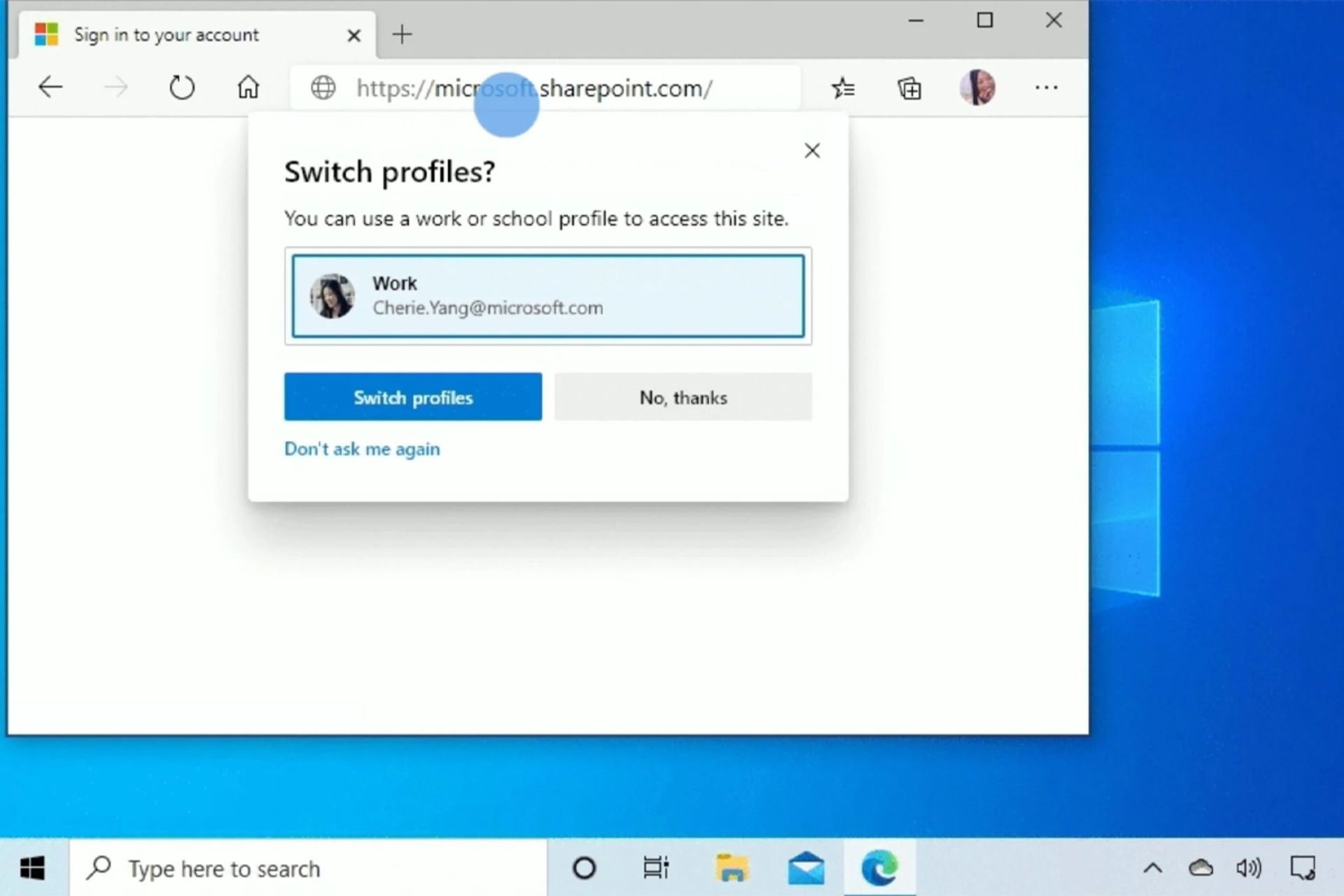This screenshot has width=1344, height=896.
Task: Go back with the browser back arrow
Action: (x=50, y=87)
